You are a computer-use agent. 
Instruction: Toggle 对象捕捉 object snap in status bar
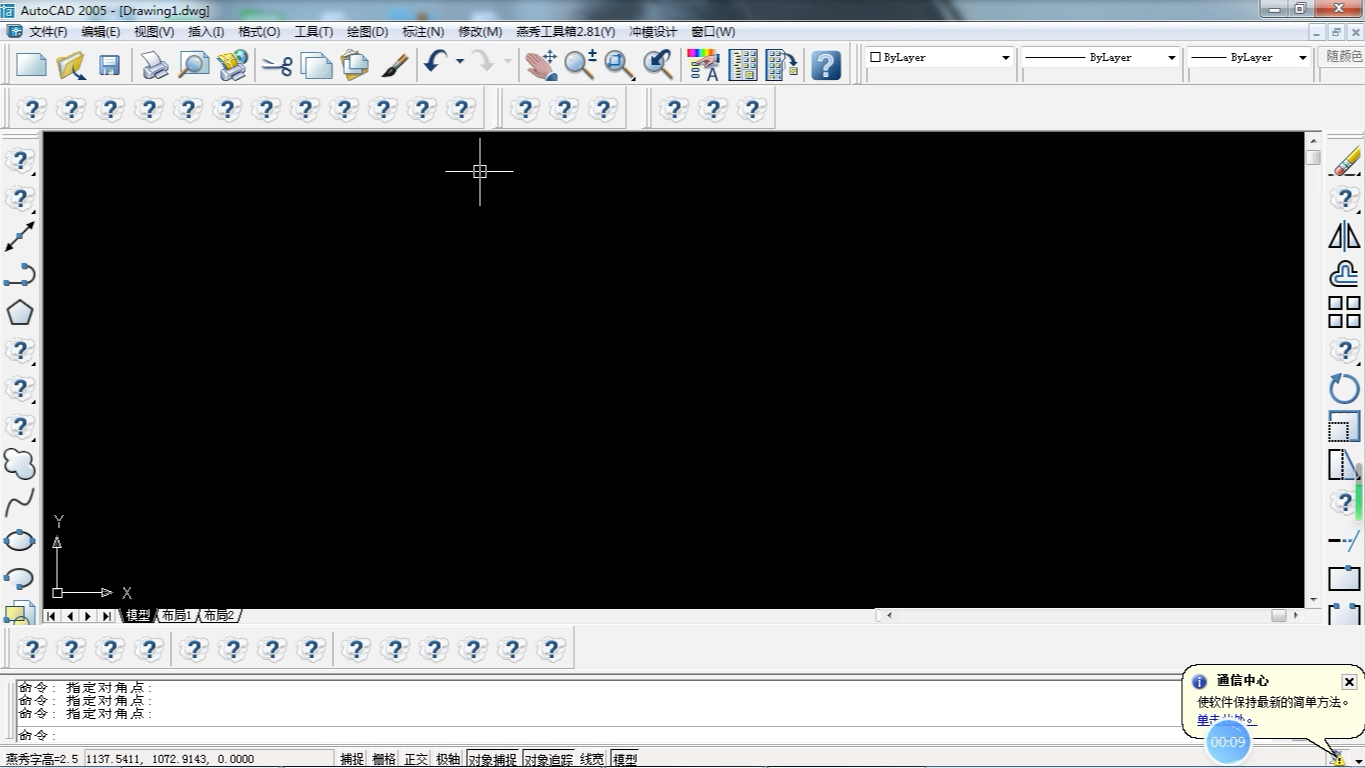coord(493,759)
